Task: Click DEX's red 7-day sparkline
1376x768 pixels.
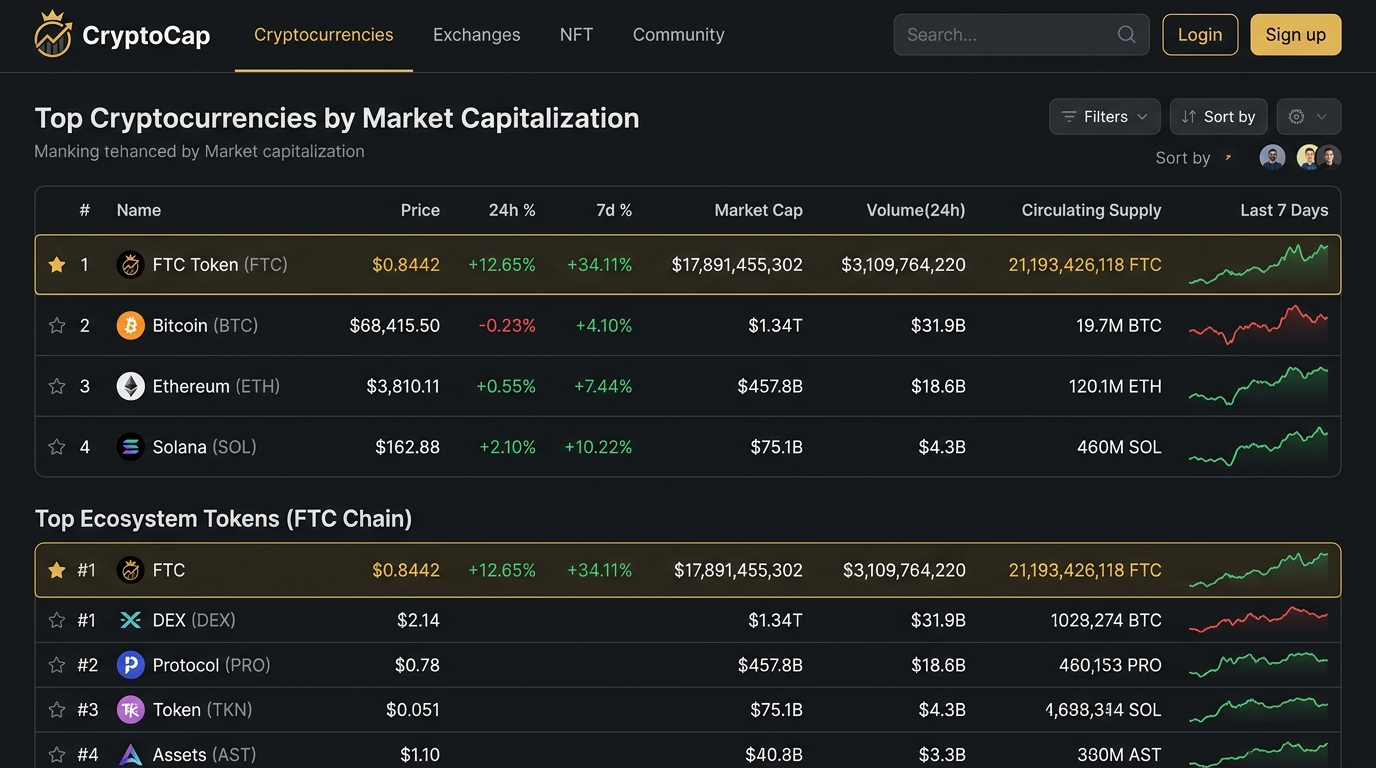Action: pos(1259,619)
